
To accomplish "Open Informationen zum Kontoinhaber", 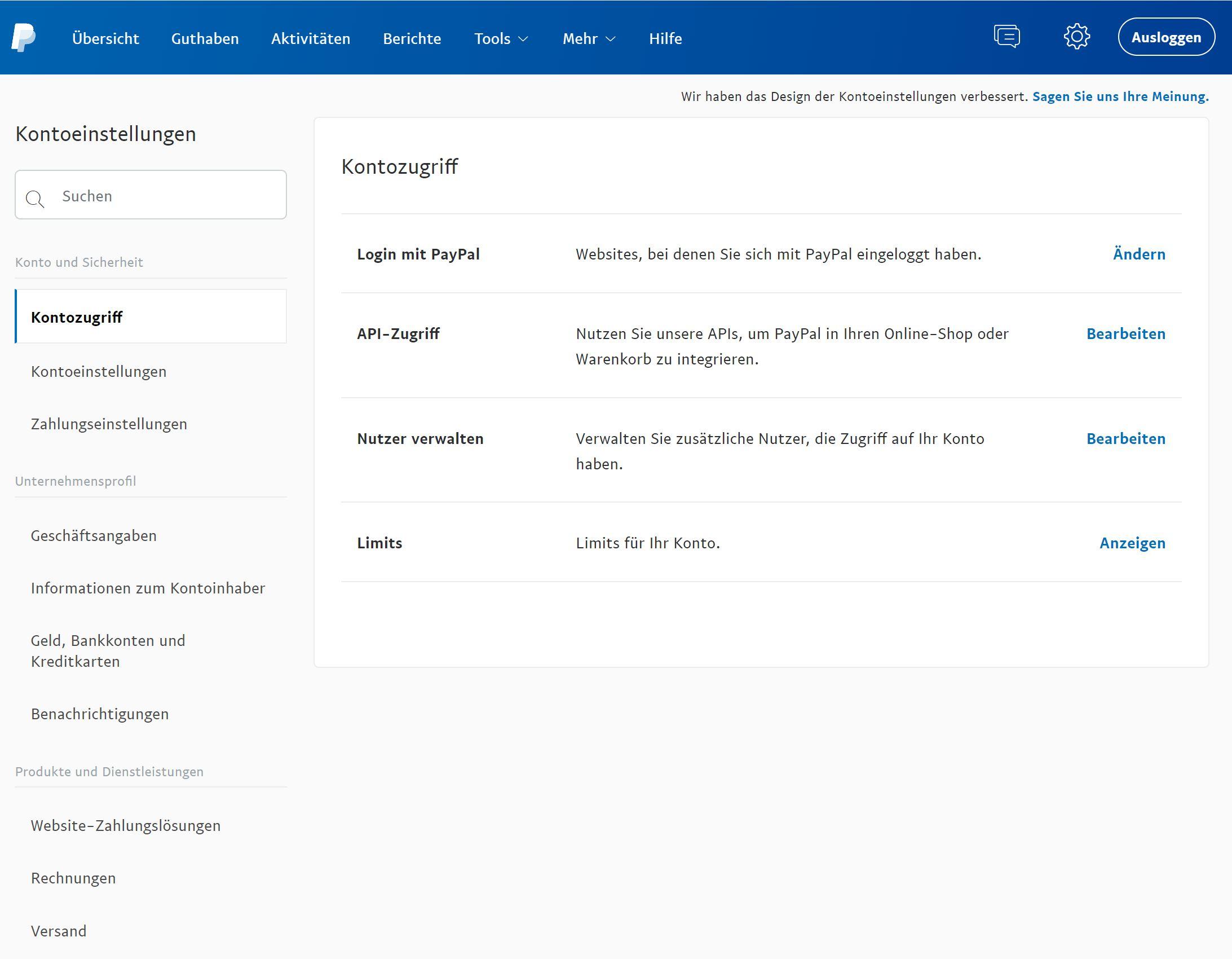I will pos(148,588).
